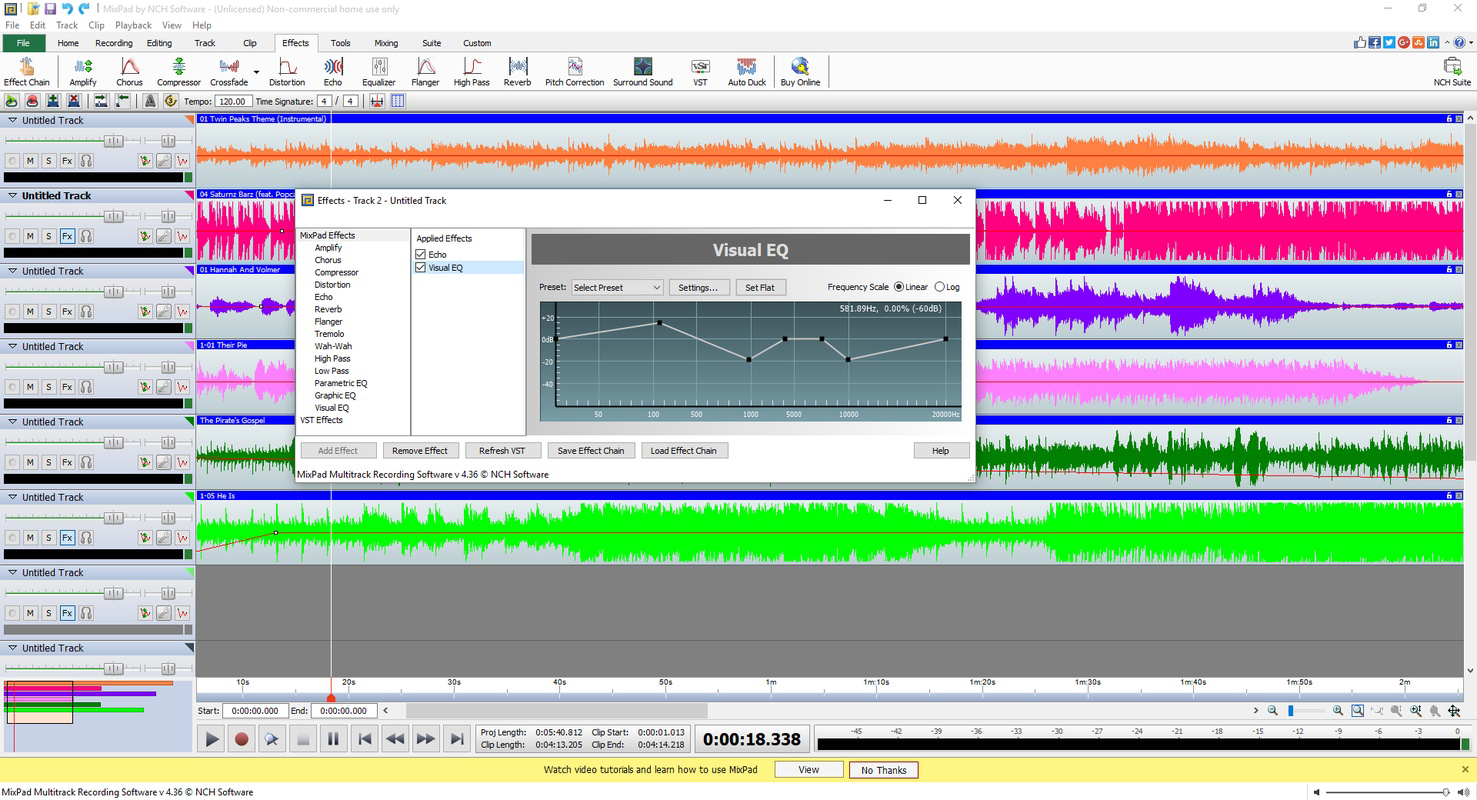The height and width of the screenshot is (800, 1477).
Task: Collapse the second bold Untitled Track header
Action: [13, 196]
